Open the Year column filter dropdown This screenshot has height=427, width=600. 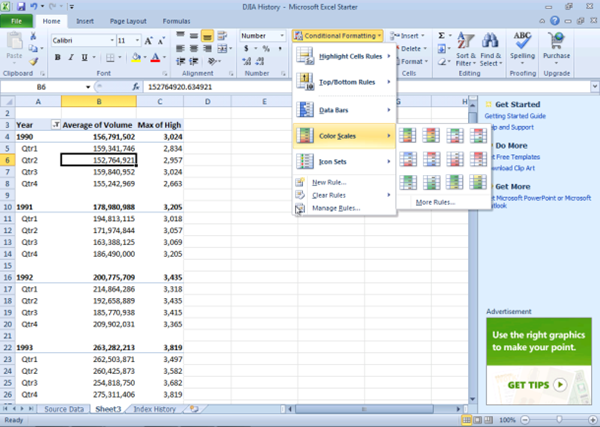point(54,124)
